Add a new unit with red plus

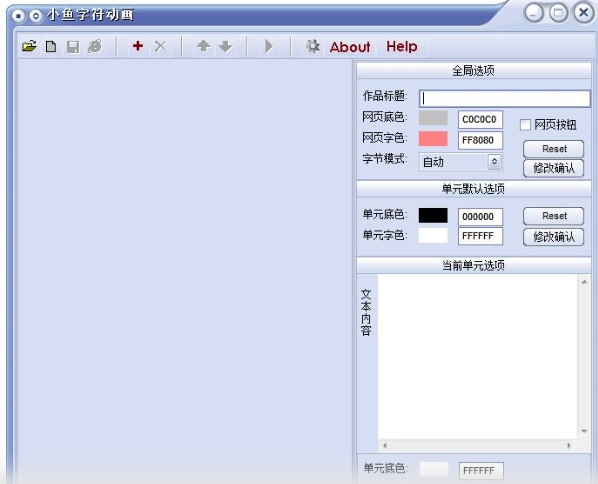[138, 46]
